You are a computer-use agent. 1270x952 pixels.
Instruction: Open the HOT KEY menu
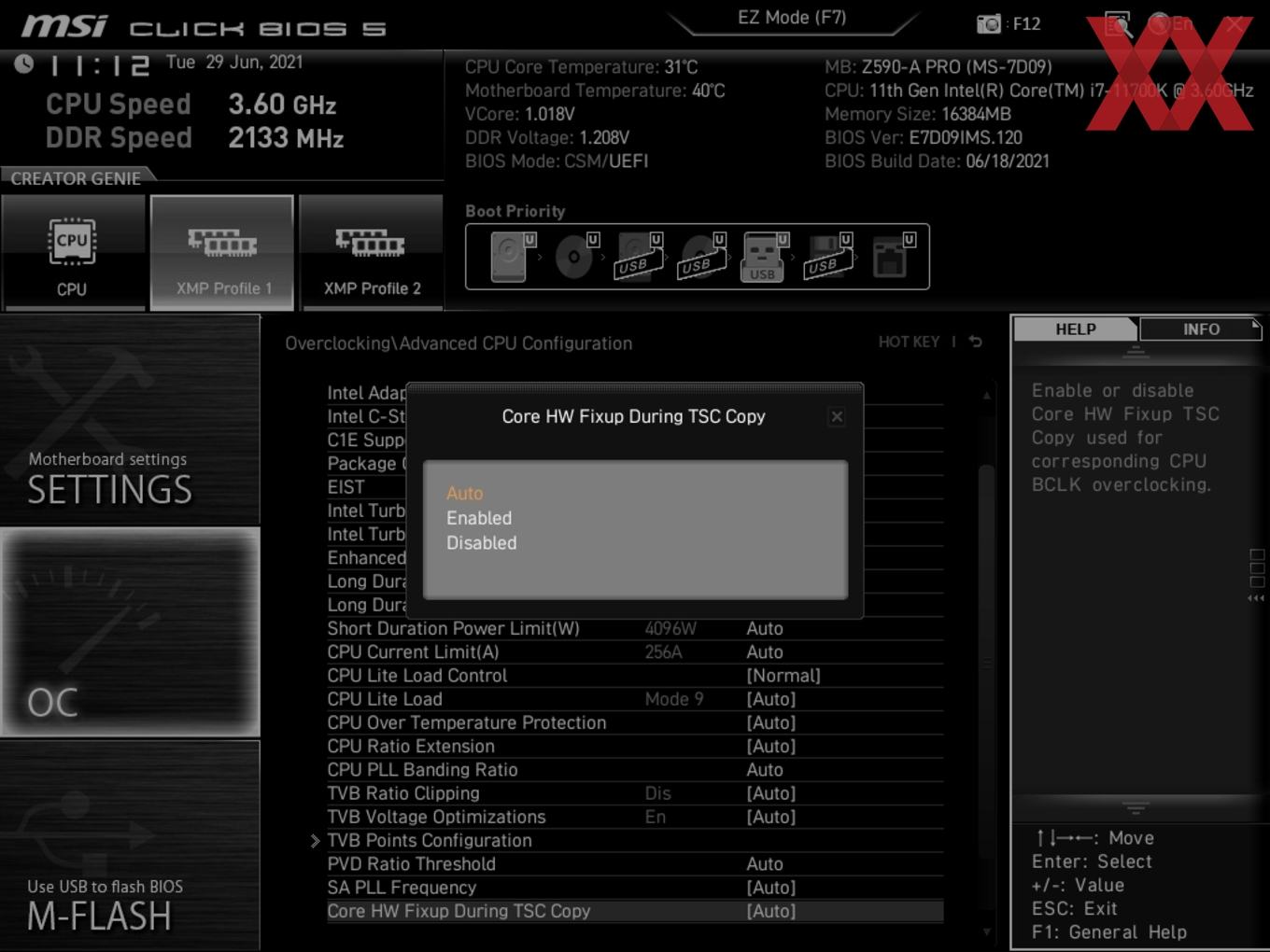[909, 343]
